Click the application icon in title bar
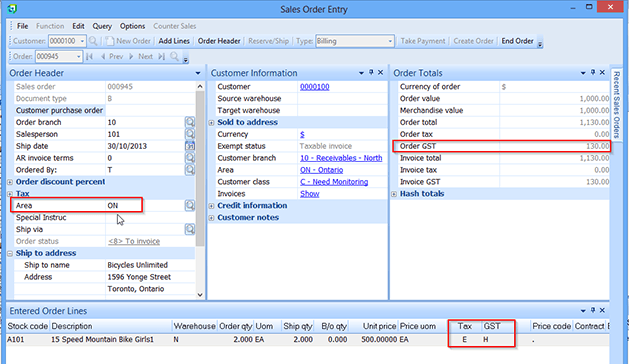Image resolution: width=629 pixels, height=364 pixels. (12, 8)
